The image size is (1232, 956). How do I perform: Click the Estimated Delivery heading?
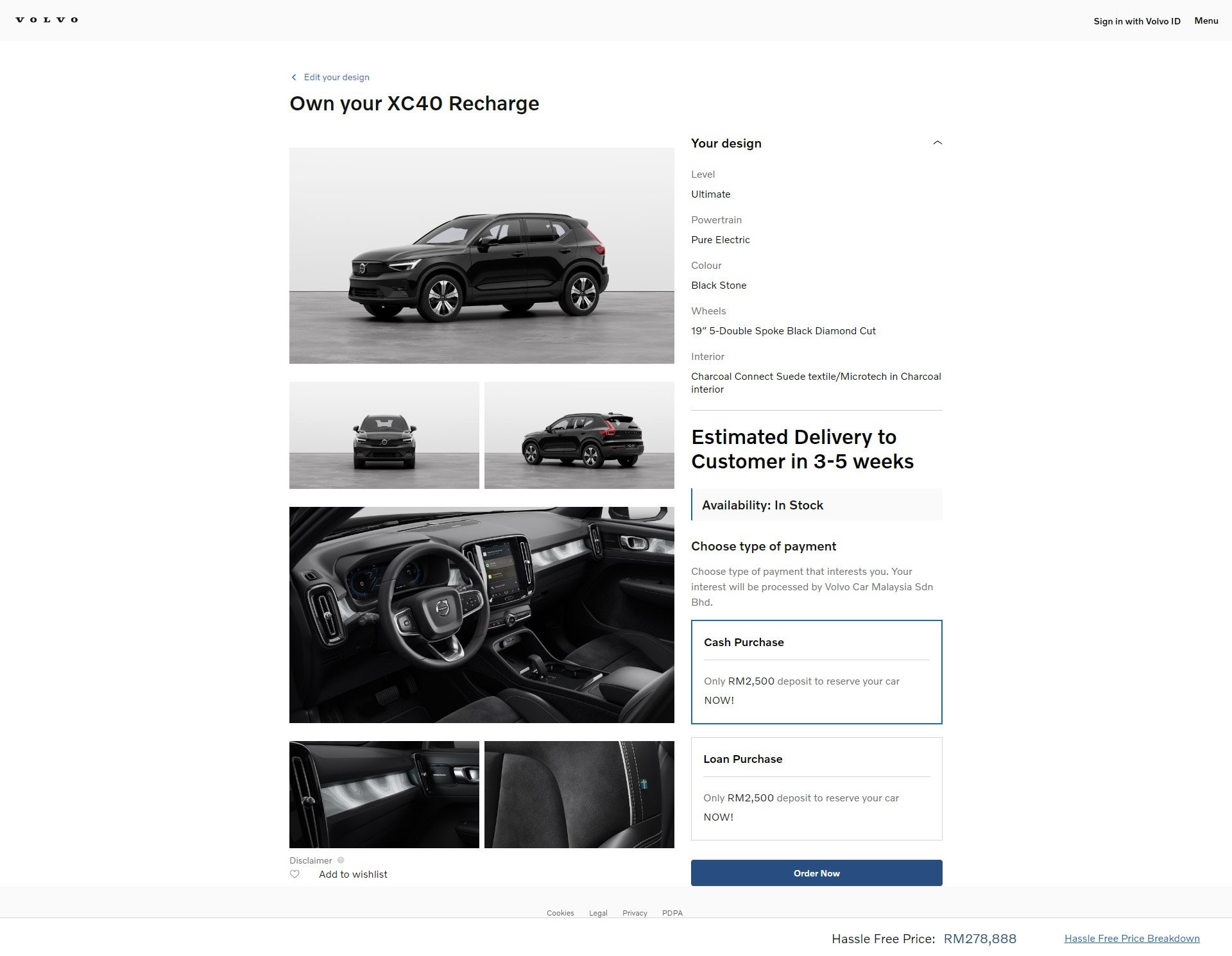[802, 449]
